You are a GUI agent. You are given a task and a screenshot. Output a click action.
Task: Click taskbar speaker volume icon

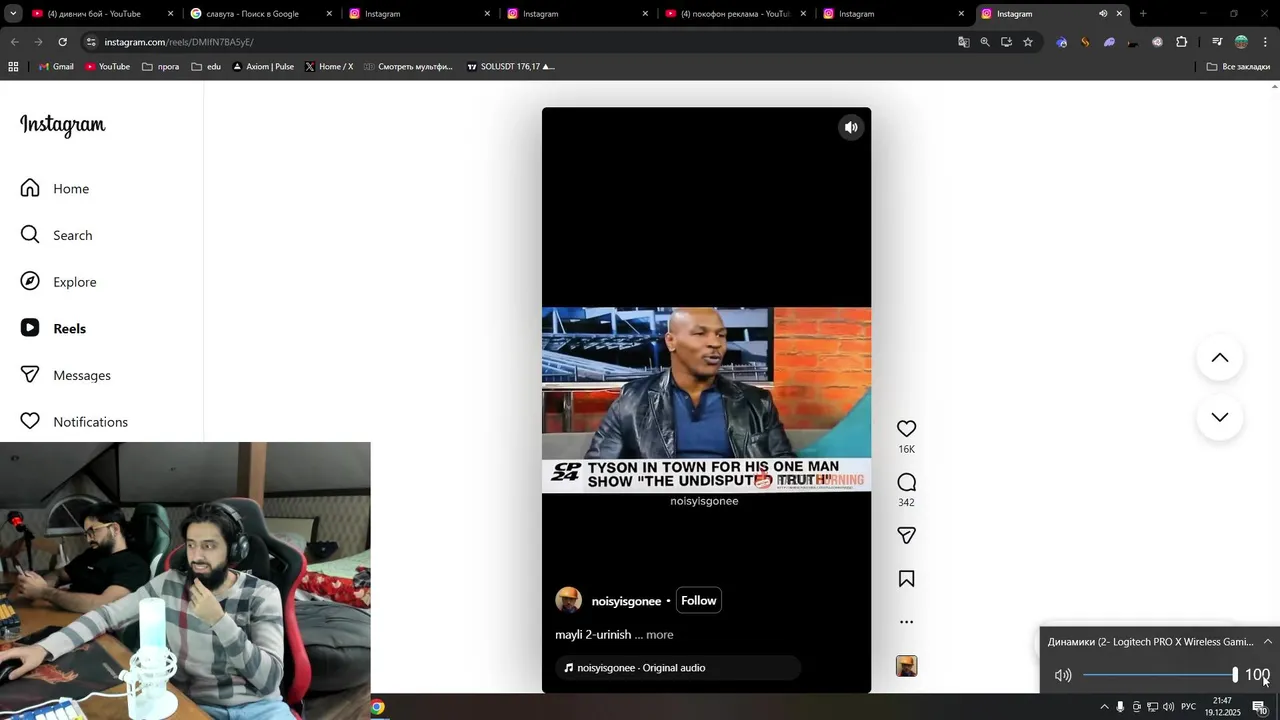tap(1168, 707)
